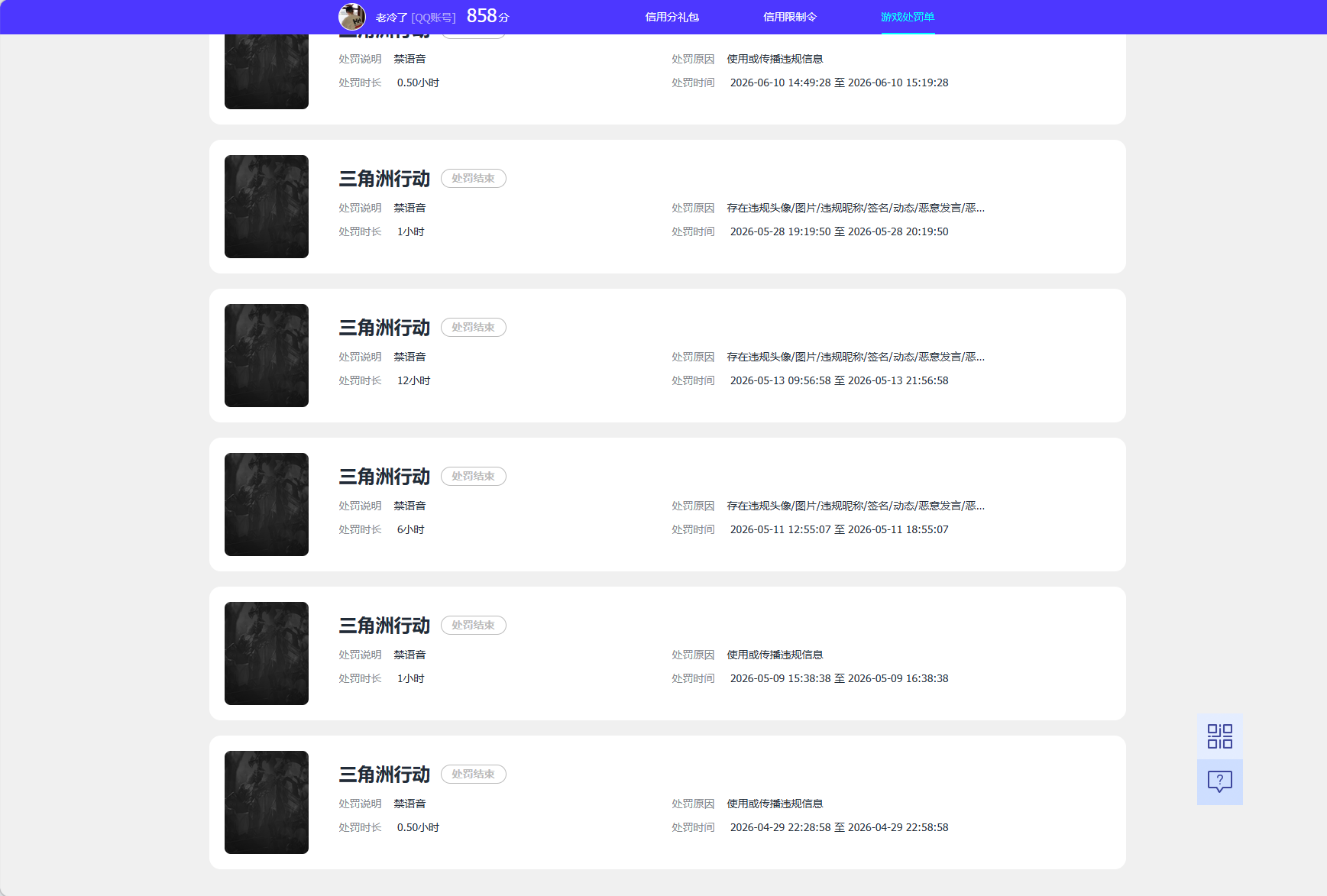Image resolution: width=1327 pixels, height=896 pixels.
Task: Click 0.50小时 duration on 2026-04-29 card
Action: (418, 827)
